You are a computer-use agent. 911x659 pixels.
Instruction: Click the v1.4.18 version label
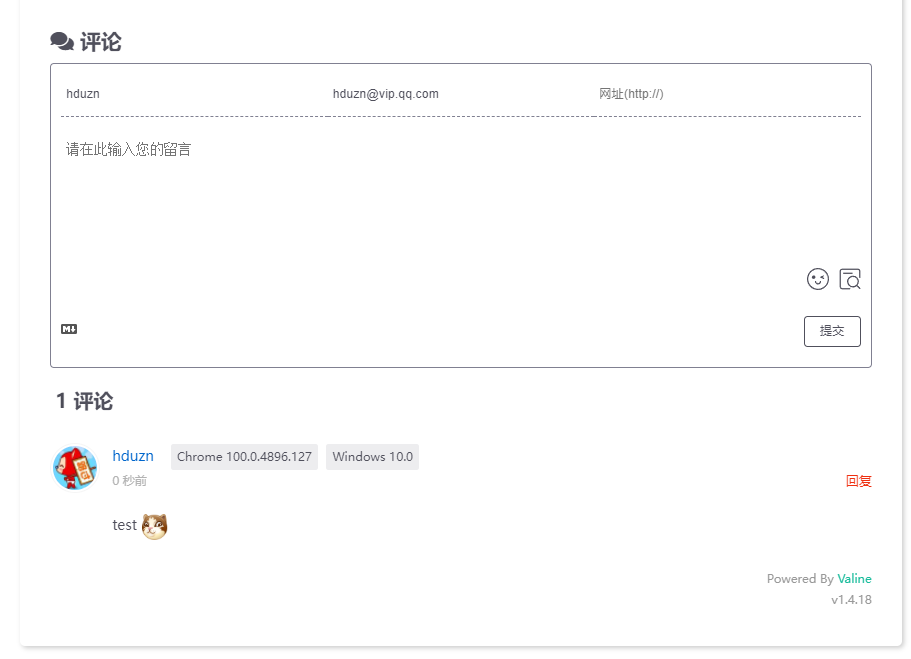click(x=851, y=600)
